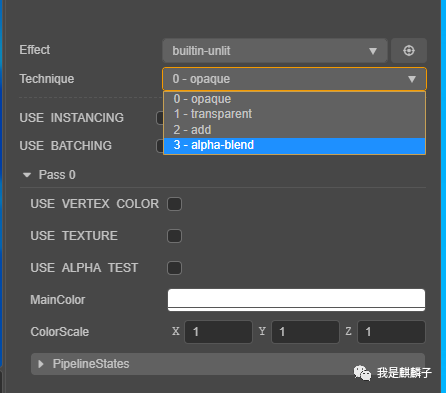The height and width of the screenshot is (393, 446).
Task: Open the builtin-unlit Effect dropdown
Action: [275, 51]
